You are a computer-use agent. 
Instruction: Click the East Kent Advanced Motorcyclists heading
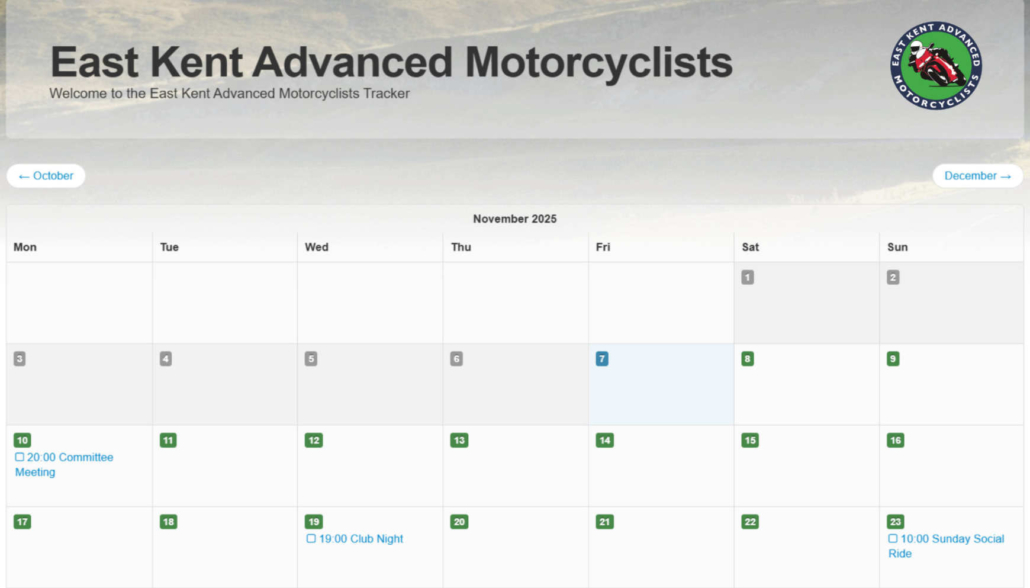(x=391, y=62)
